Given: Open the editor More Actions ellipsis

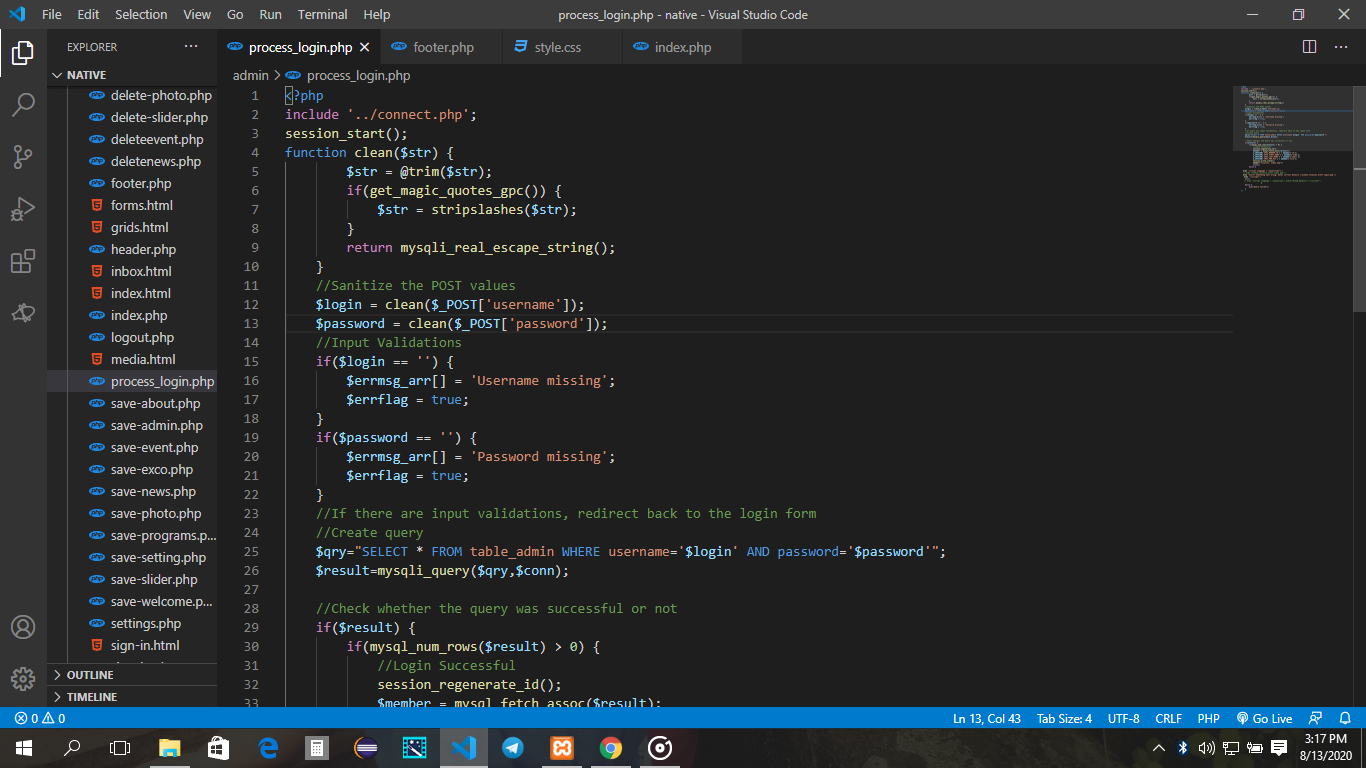Looking at the screenshot, I should pyautogui.click(x=1339, y=47).
